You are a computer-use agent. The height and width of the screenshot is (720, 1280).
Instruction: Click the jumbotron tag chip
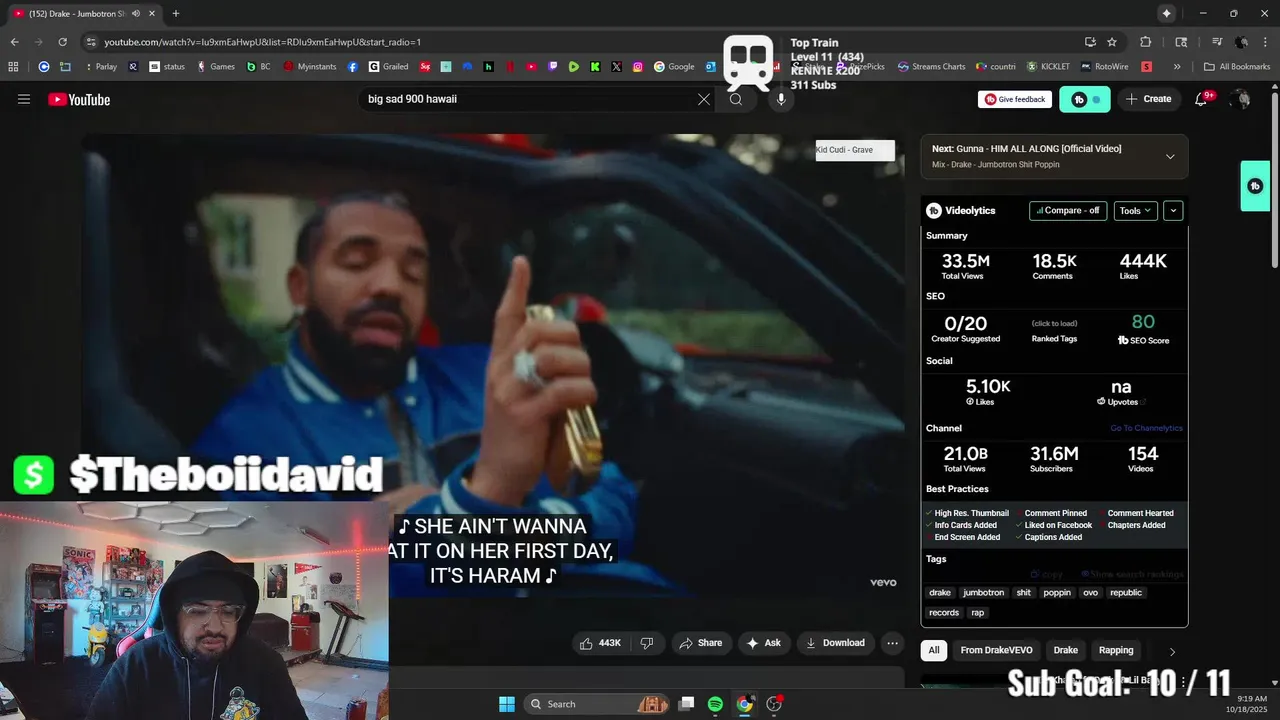983,592
